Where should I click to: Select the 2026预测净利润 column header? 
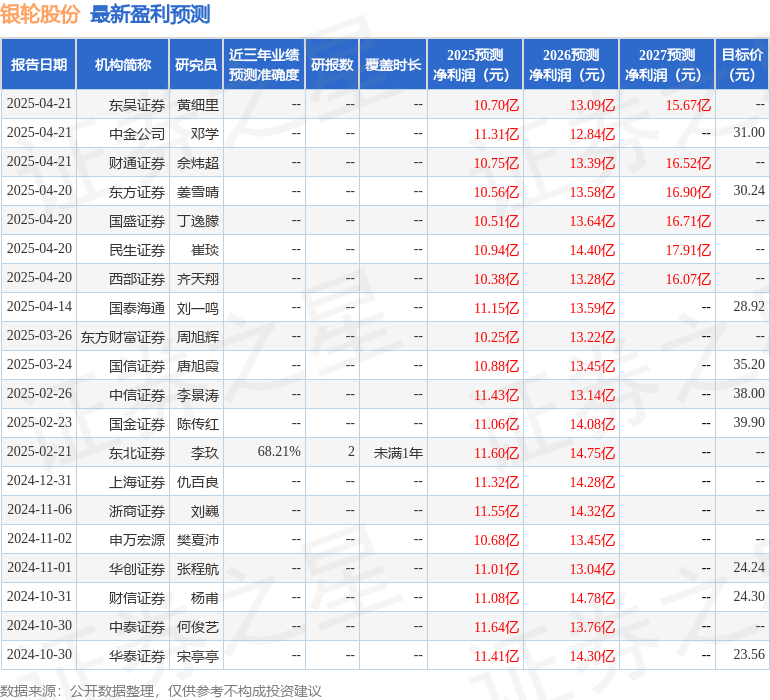pos(571,64)
